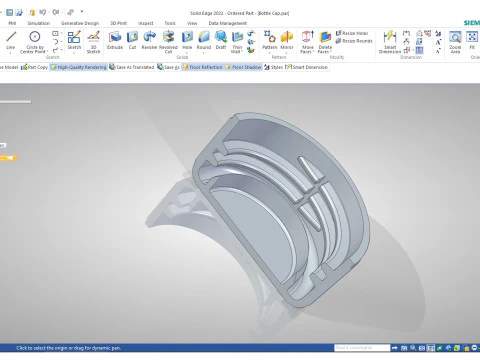The height and width of the screenshot is (360, 480).
Task: Click the Save As Translated button
Action: coord(132,67)
